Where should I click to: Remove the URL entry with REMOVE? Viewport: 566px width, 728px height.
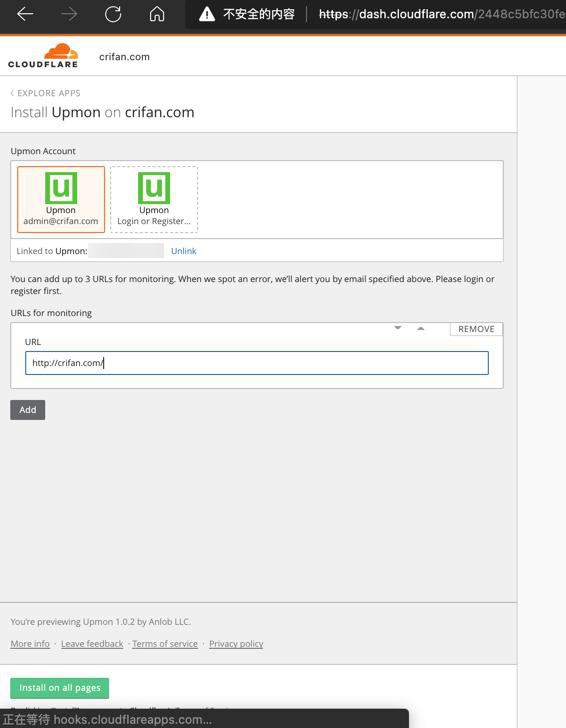tap(476, 329)
